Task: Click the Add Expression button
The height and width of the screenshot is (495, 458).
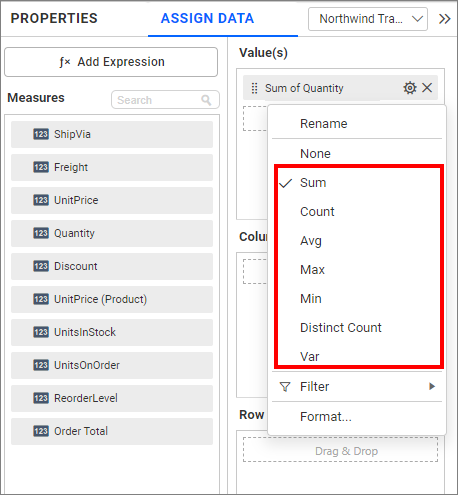Action: point(111,62)
